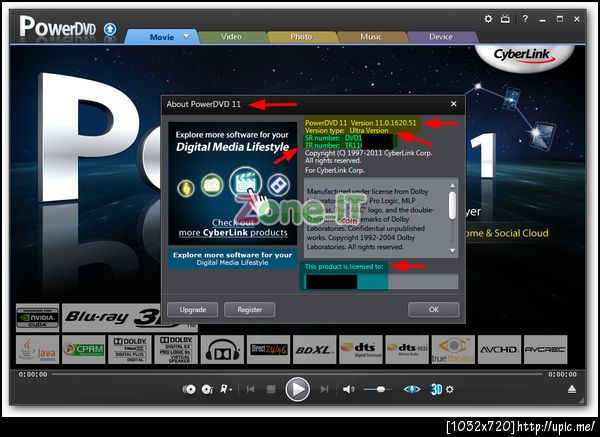Viewport: 600px width, 437px height.
Task: Switch to the Music tab
Action: click(x=371, y=37)
